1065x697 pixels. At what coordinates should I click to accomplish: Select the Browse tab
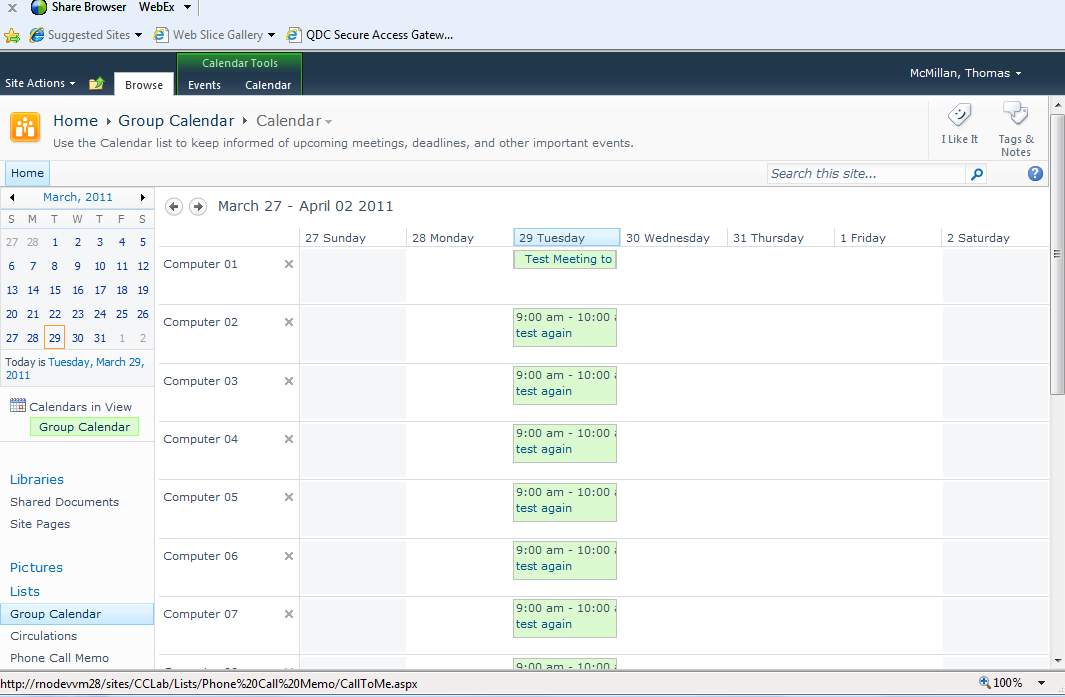(143, 84)
